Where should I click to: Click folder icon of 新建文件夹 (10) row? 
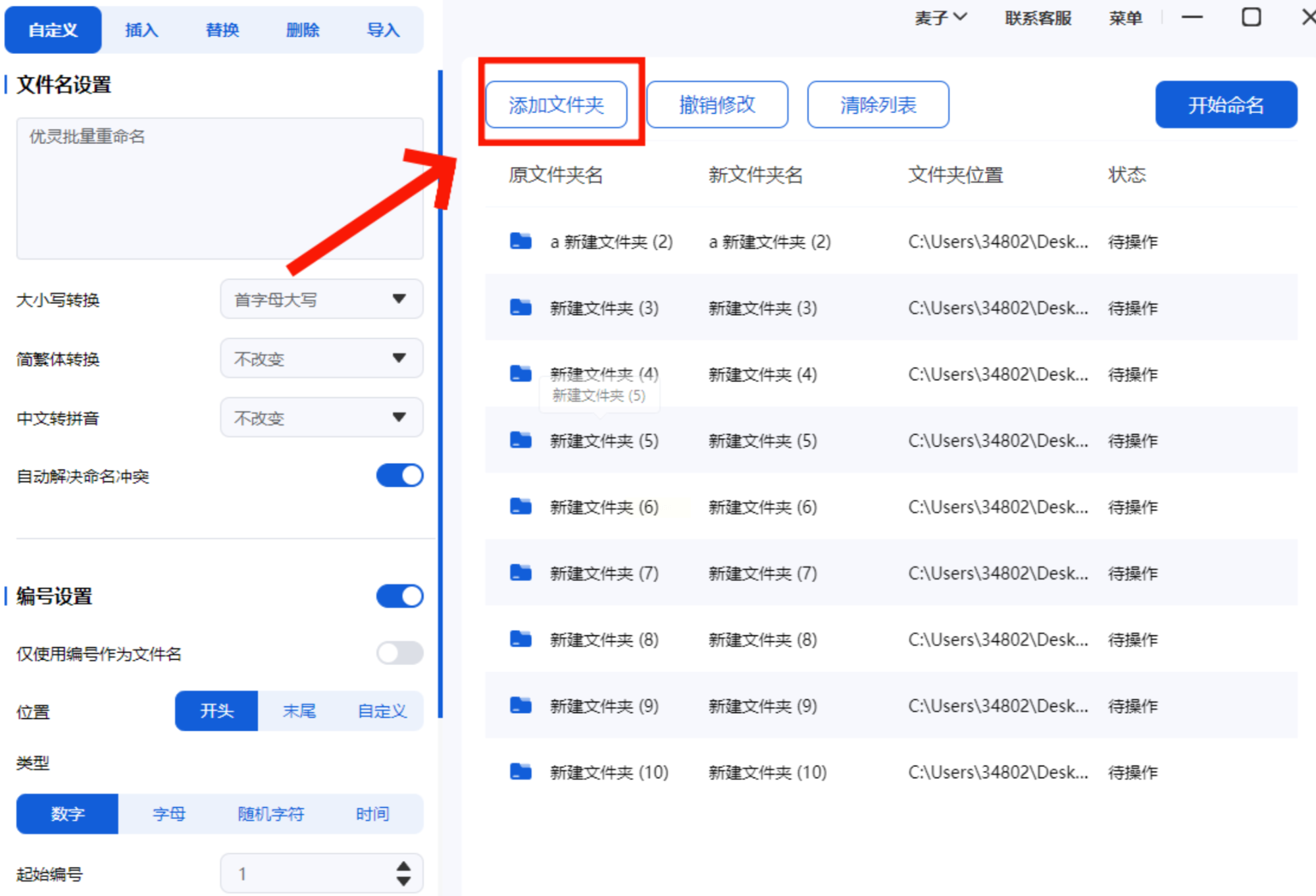pyautogui.click(x=520, y=771)
